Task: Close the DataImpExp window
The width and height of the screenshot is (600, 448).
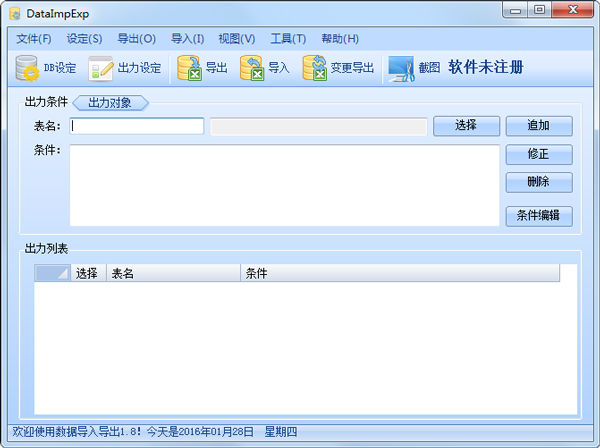Action: pos(572,10)
